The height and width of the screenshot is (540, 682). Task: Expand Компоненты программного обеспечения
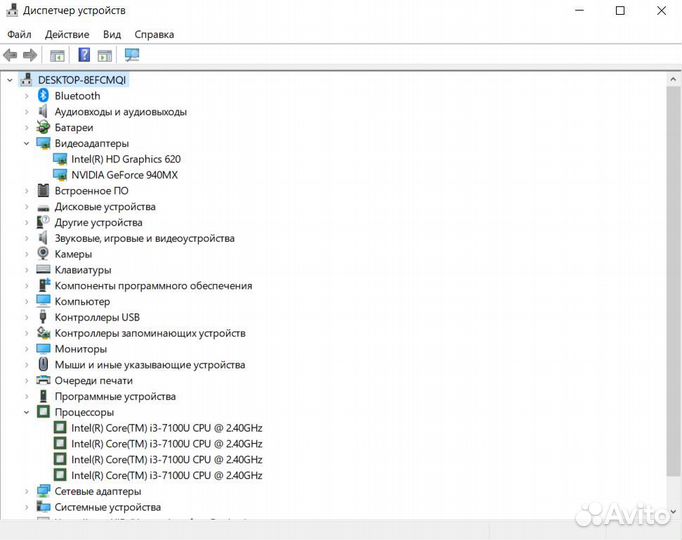click(x=27, y=286)
